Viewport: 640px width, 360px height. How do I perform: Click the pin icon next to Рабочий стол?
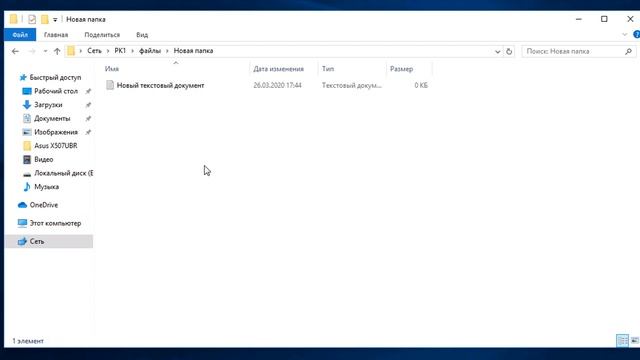(88, 91)
